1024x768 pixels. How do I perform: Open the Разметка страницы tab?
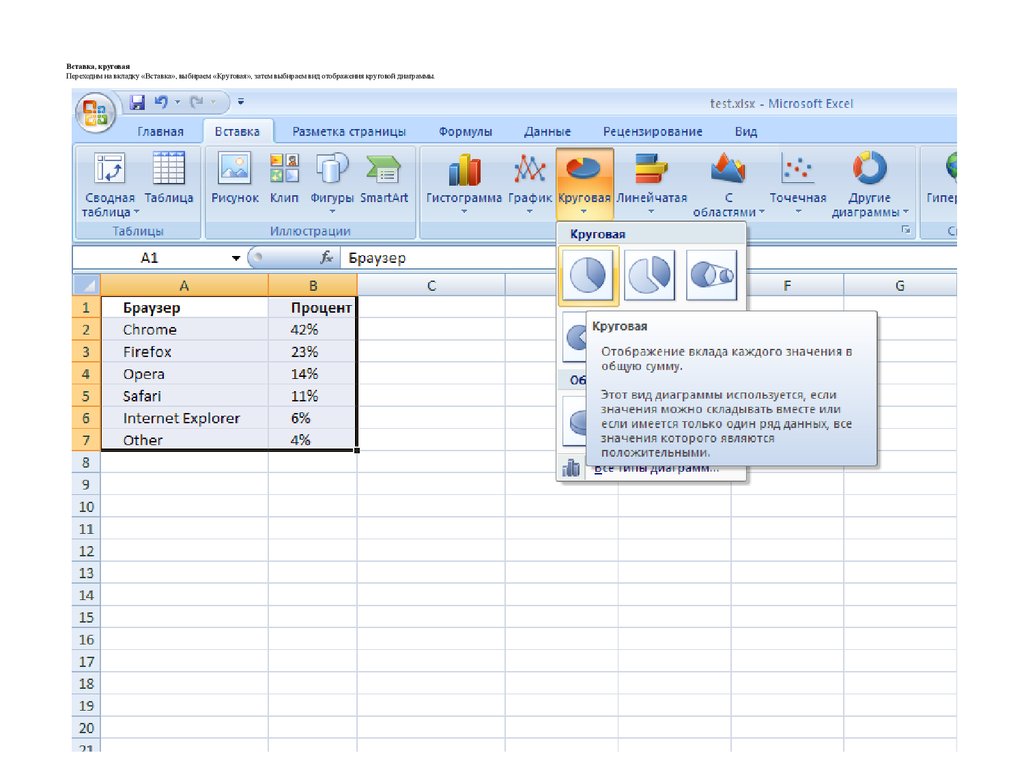pyautogui.click(x=349, y=131)
